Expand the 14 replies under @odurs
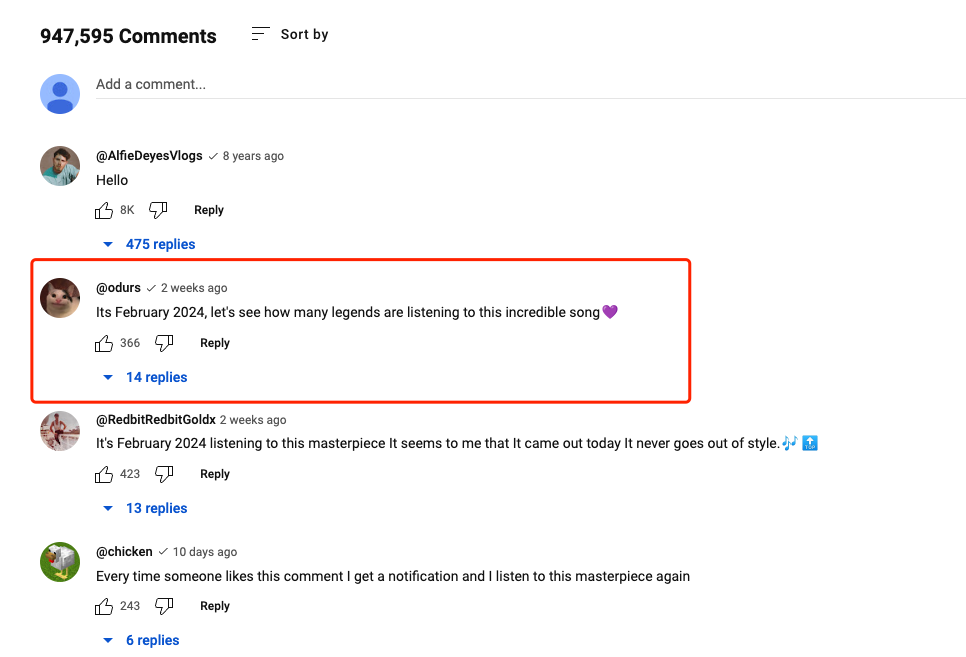The width and height of the screenshot is (966, 657). point(146,377)
